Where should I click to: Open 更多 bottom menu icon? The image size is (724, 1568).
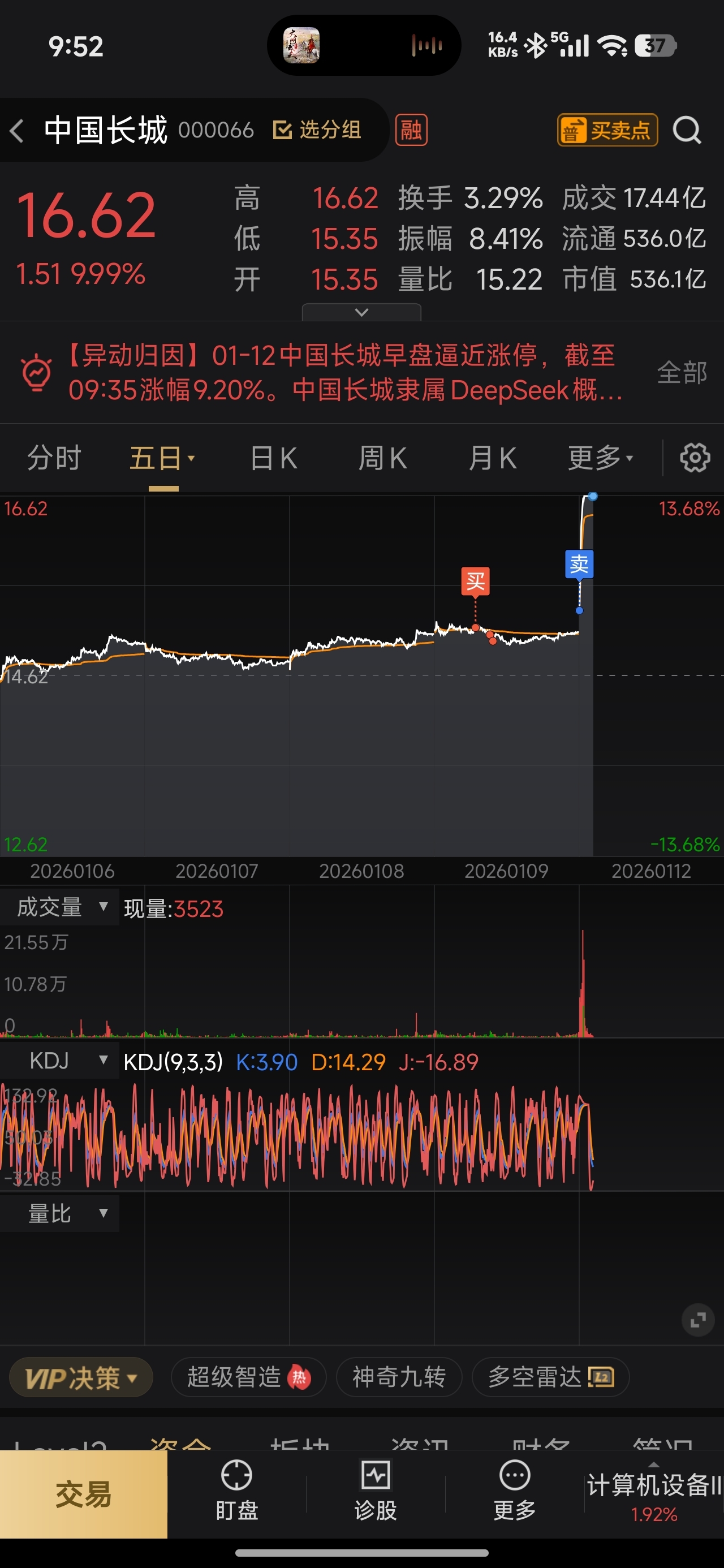coord(515,1490)
